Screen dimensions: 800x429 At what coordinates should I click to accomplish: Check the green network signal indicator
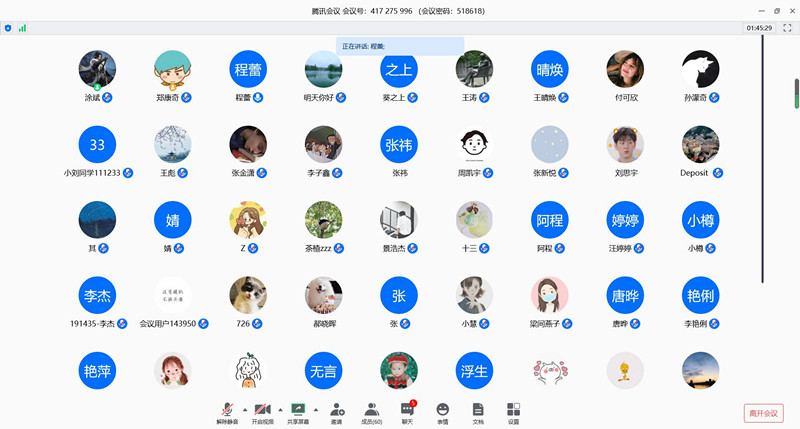click(22, 28)
